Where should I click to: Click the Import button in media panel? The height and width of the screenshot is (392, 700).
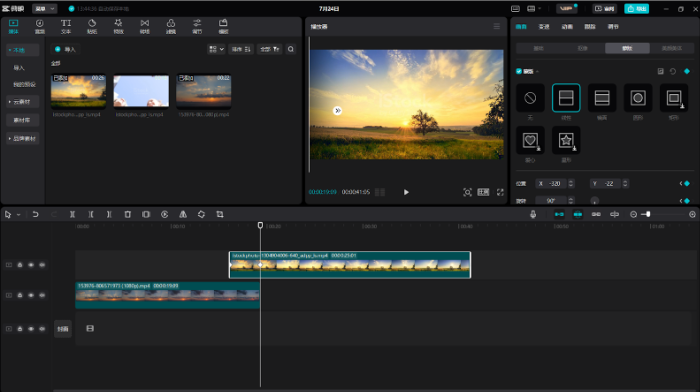click(x=65, y=49)
